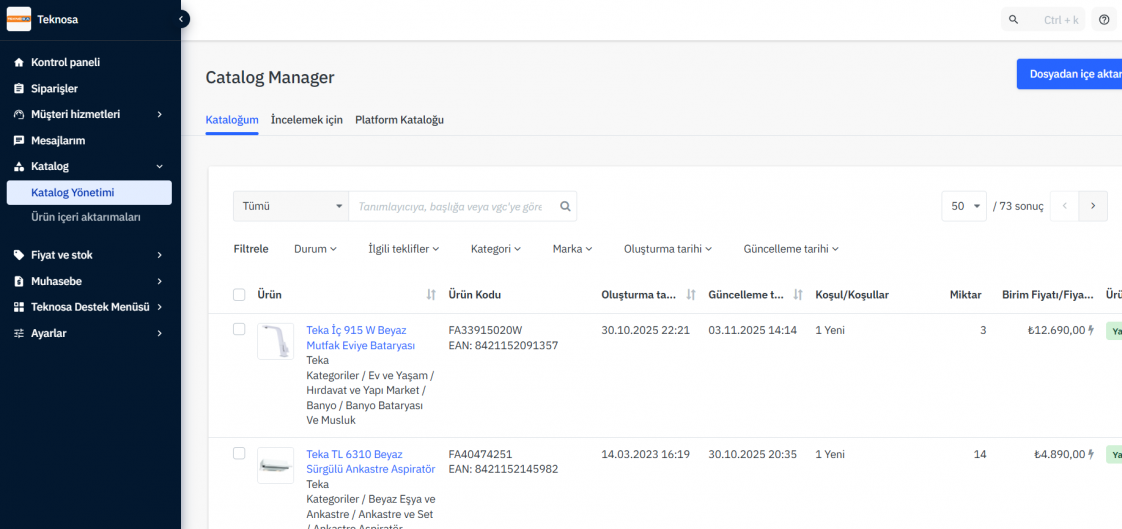1122x529 pixels.
Task: Click the Teka TL 6310 aspirator thumbnail
Action: click(x=275, y=466)
